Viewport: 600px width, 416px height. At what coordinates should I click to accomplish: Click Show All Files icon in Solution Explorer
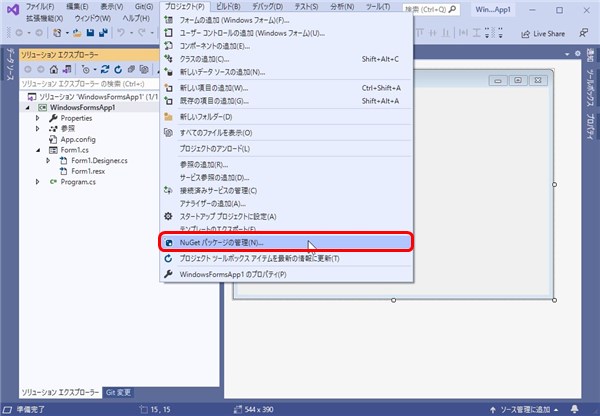(x=144, y=69)
